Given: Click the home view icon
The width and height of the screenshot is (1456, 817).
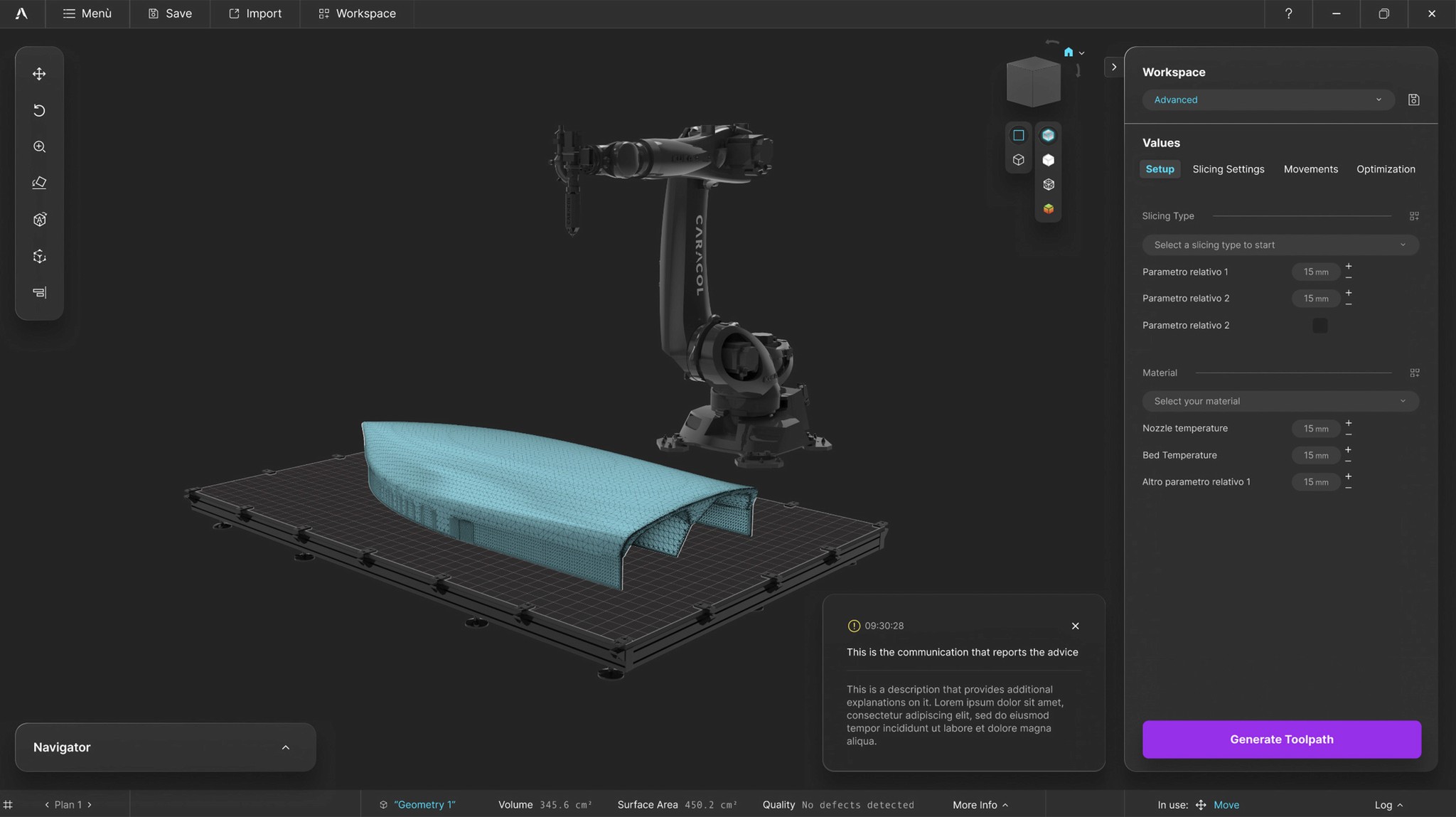Looking at the screenshot, I should point(1068,53).
